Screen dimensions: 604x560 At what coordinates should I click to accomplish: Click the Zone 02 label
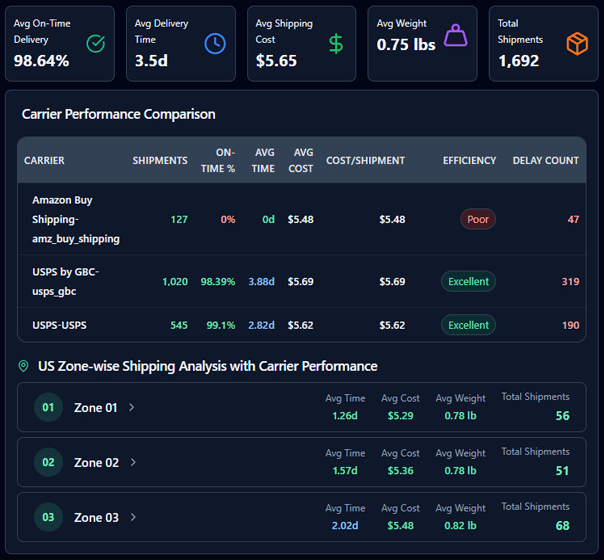96,463
